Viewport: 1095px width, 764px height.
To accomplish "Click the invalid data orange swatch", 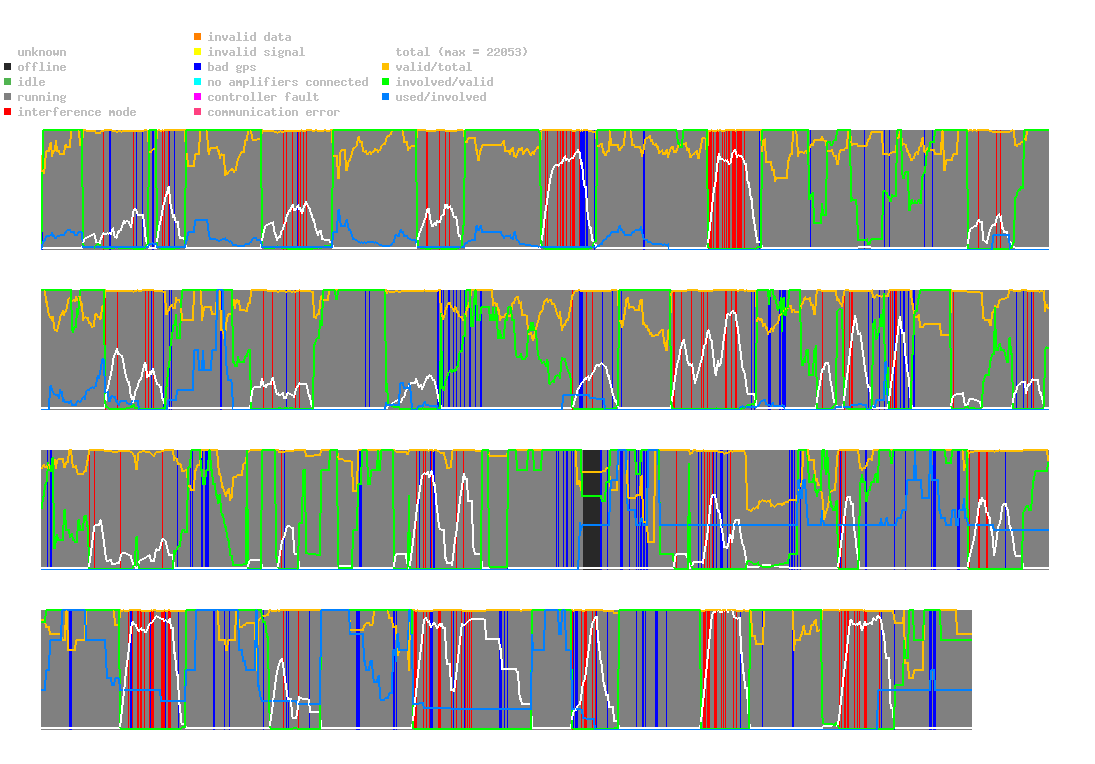I will [x=197, y=37].
